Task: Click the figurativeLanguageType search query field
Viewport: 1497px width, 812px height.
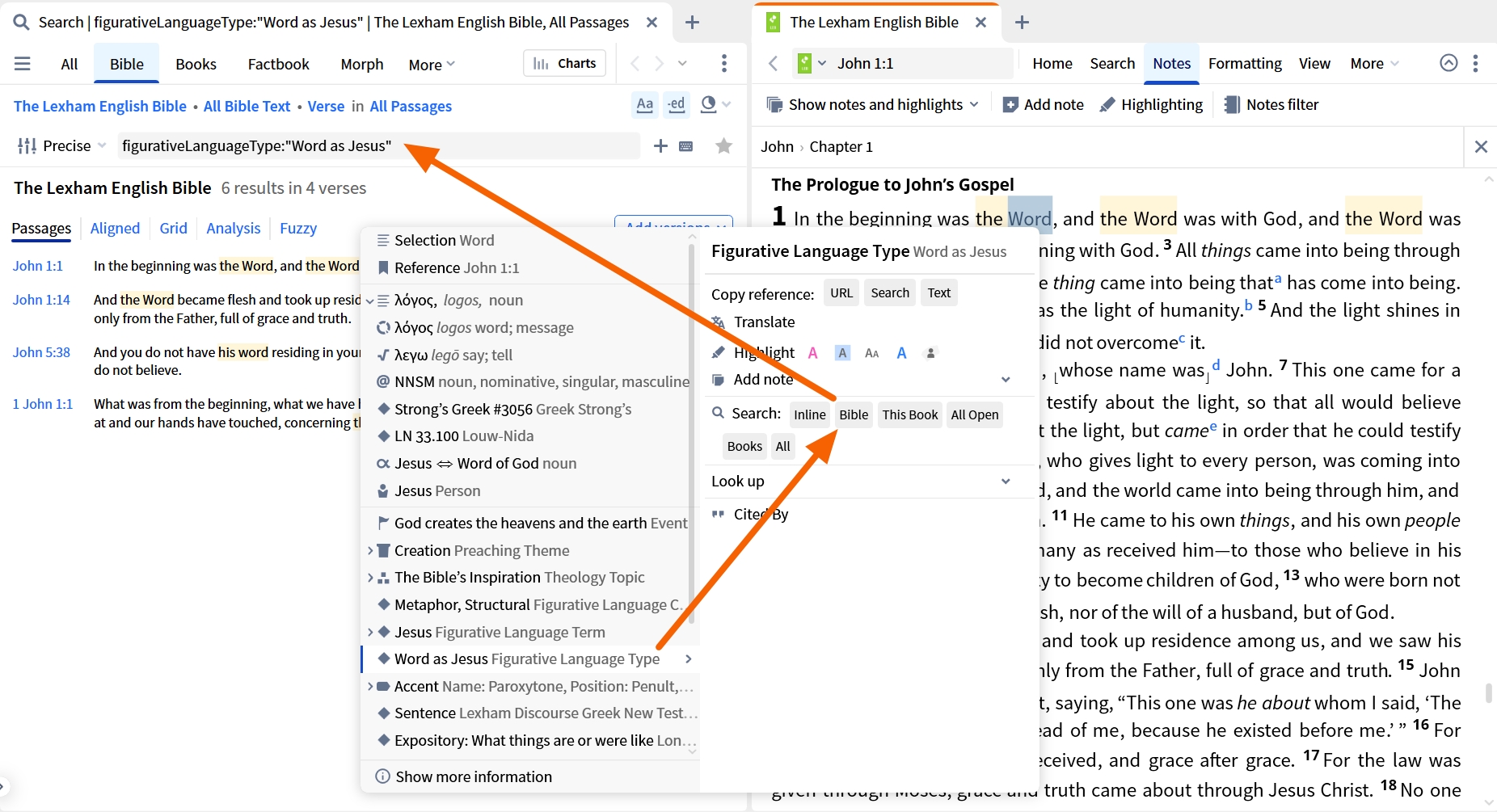Action: pos(378,145)
